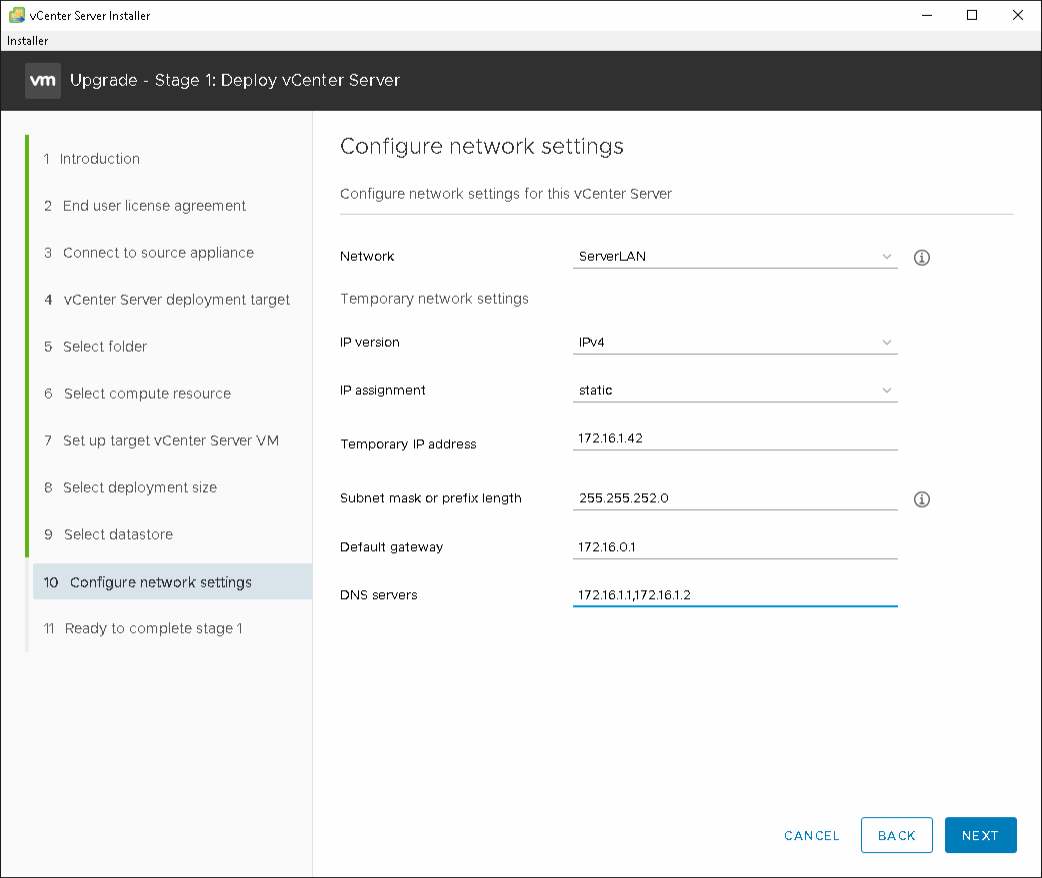Open the IP assignment dropdown set to static
The width and height of the screenshot is (1042, 878).
coord(734,391)
